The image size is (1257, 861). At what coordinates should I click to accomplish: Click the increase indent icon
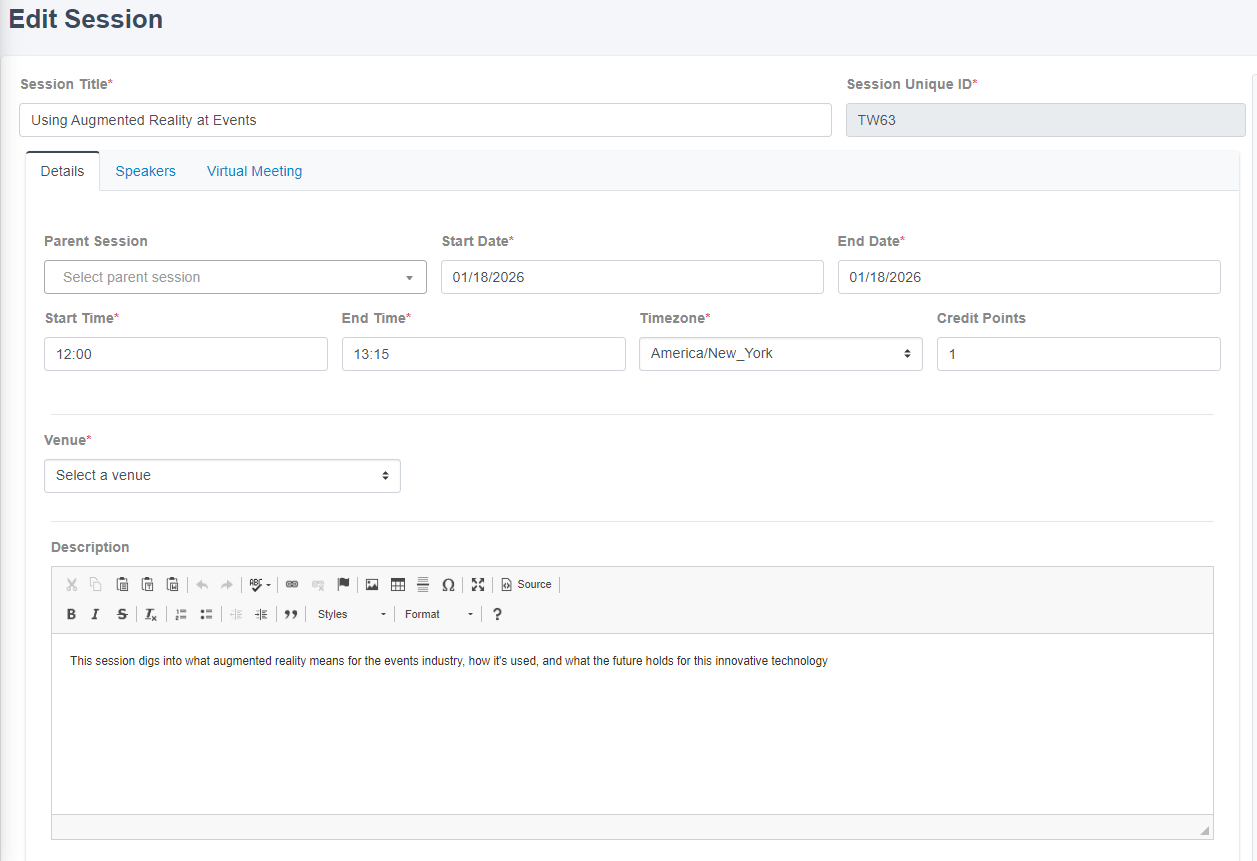pos(261,614)
